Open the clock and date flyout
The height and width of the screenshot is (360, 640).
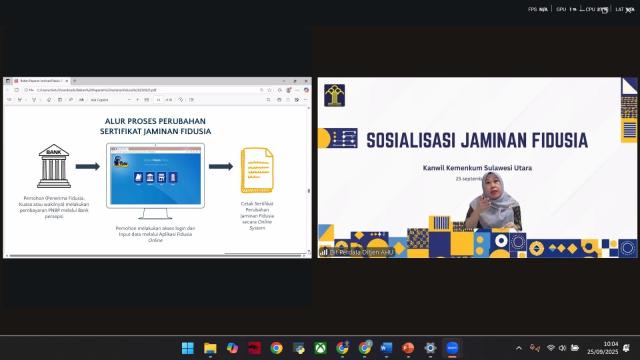(x=603, y=348)
